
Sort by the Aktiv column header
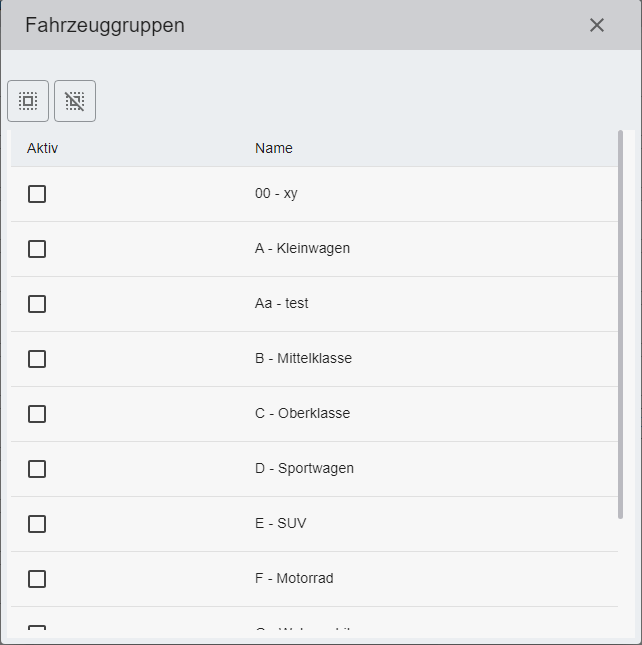[43, 148]
